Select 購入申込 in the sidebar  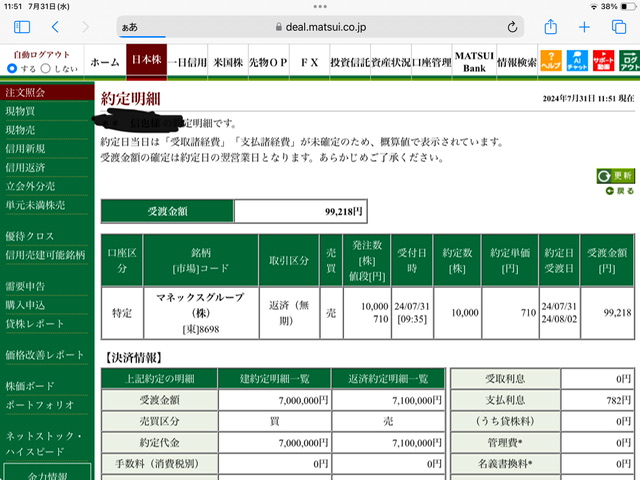[25, 305]
